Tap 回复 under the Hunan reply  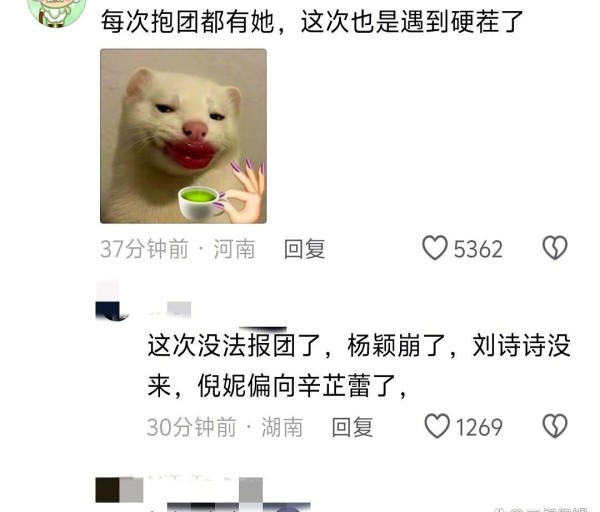[x=352, y=427]
